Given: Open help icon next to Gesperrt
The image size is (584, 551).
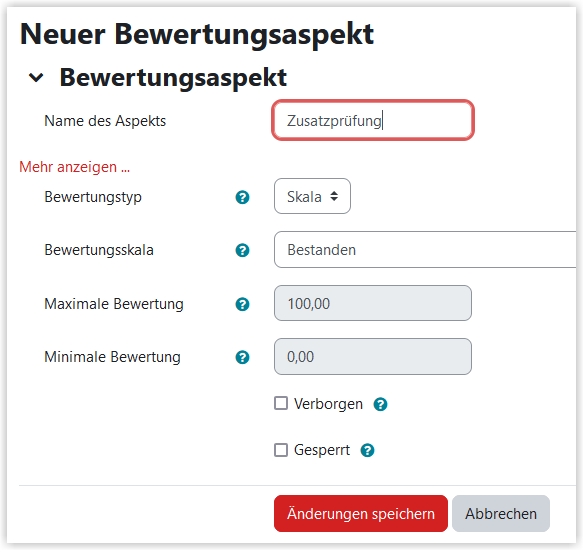Looking at the screenshot, I should click(x=367, y=450).
